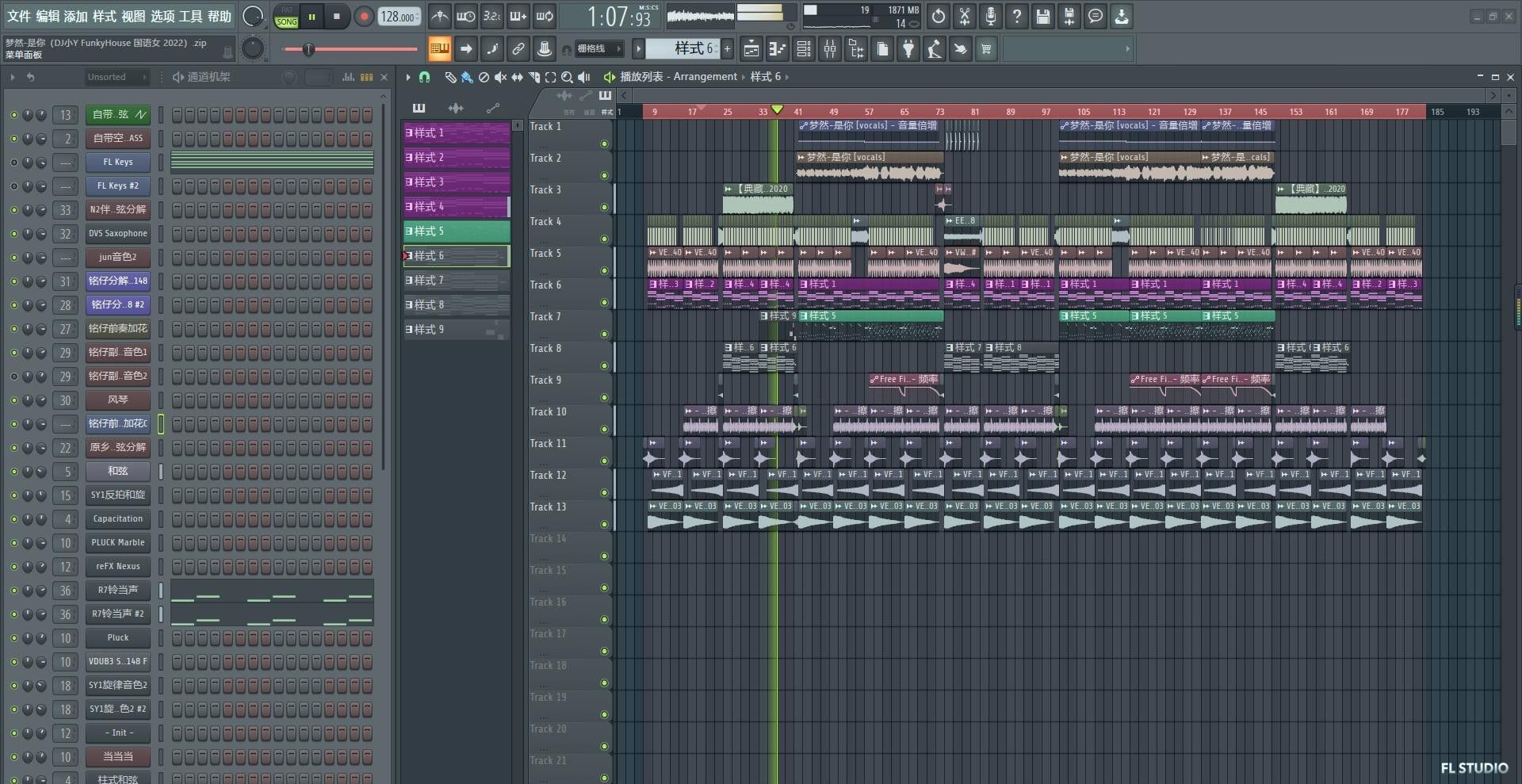Image resolution: width=1522 pixels, height=784 pixels.
Task: Click the download content library icon
Action: 1122,16
